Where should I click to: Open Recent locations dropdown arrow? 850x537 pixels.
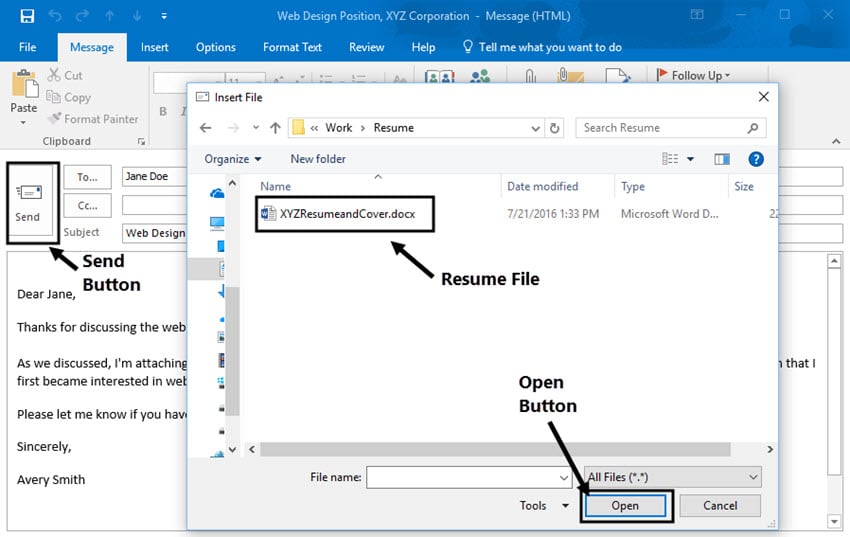click(256, 128)
